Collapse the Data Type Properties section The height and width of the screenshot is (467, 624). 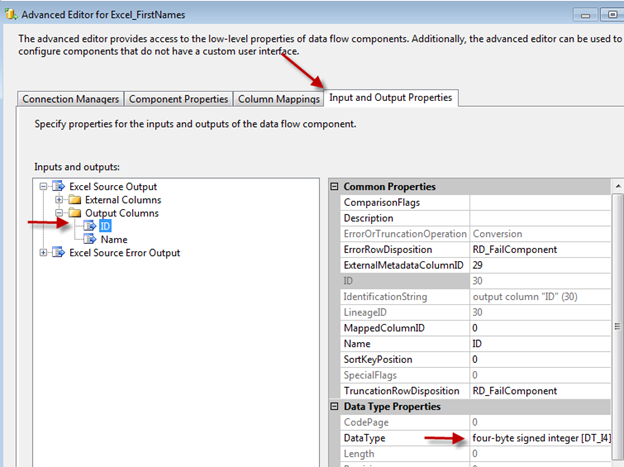point(334,407)
